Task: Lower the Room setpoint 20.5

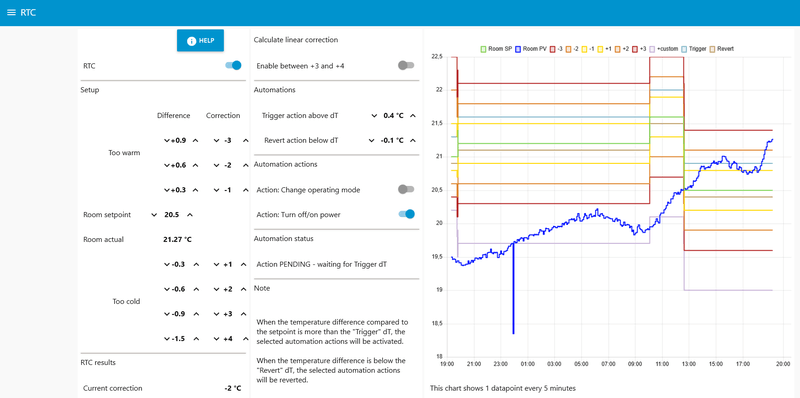Action: click(x=154, y=215)
